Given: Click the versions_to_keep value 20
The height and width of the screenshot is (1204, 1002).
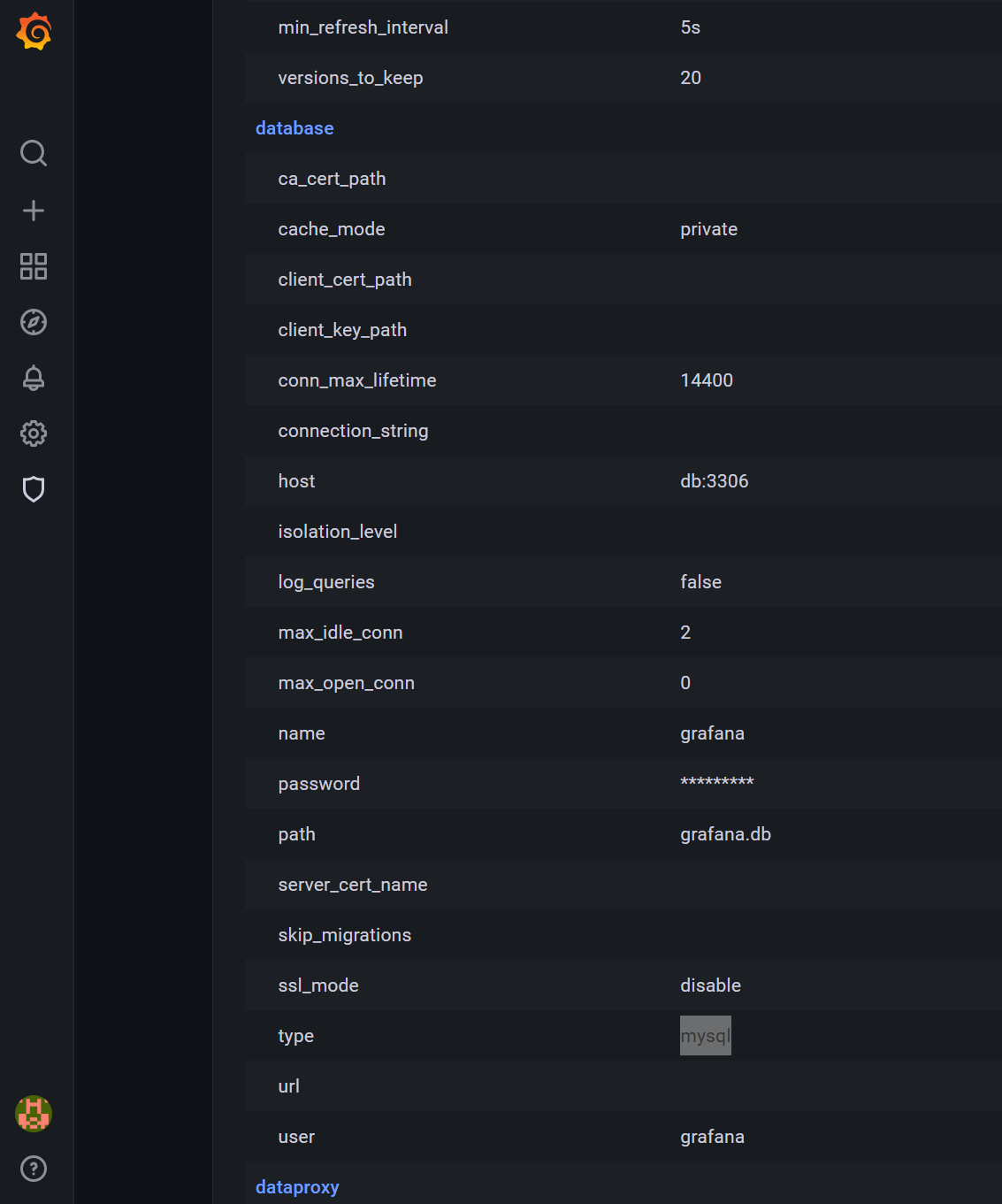Looking at the screenshot, I should 691,78.
